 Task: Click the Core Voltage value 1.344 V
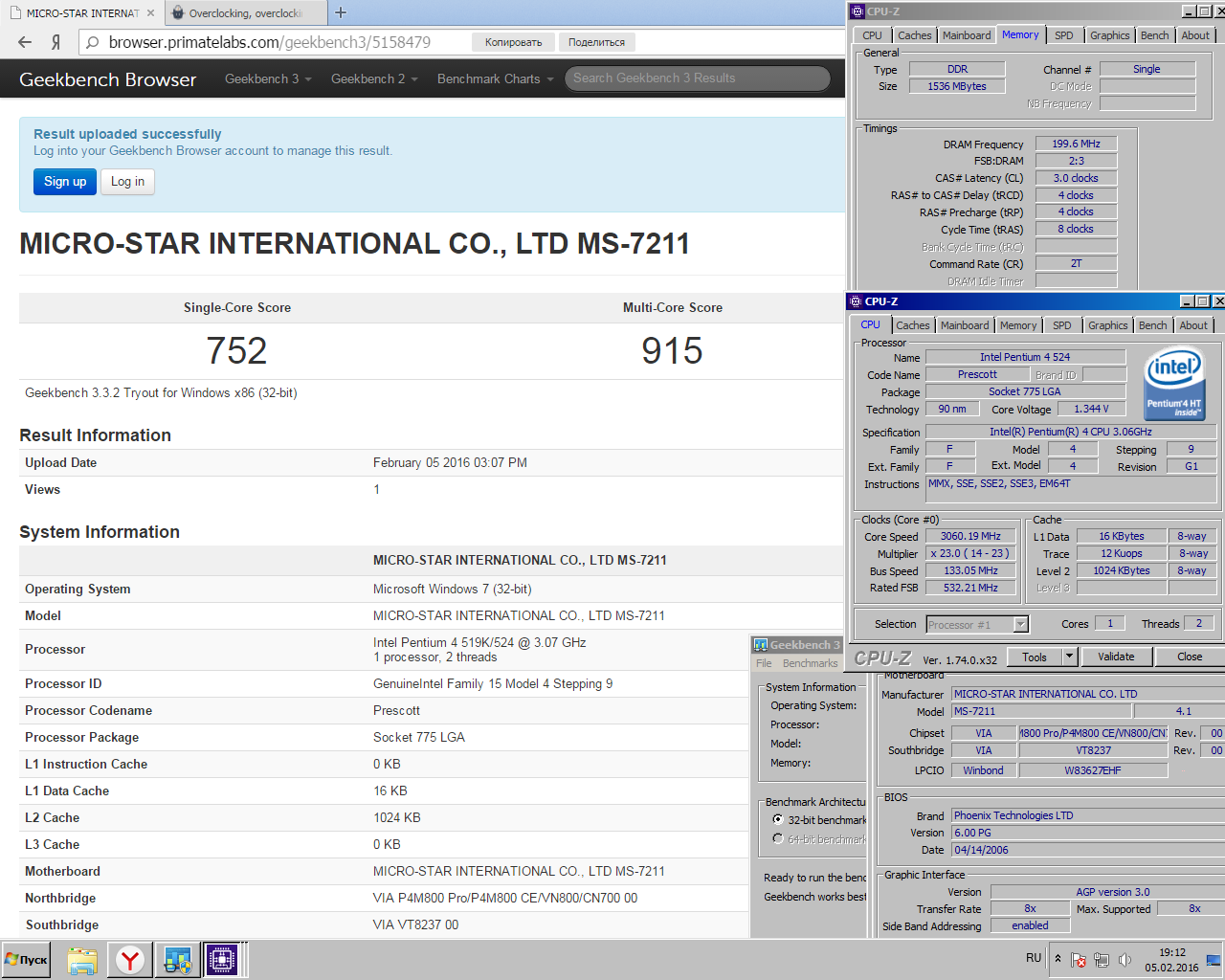1091,410
